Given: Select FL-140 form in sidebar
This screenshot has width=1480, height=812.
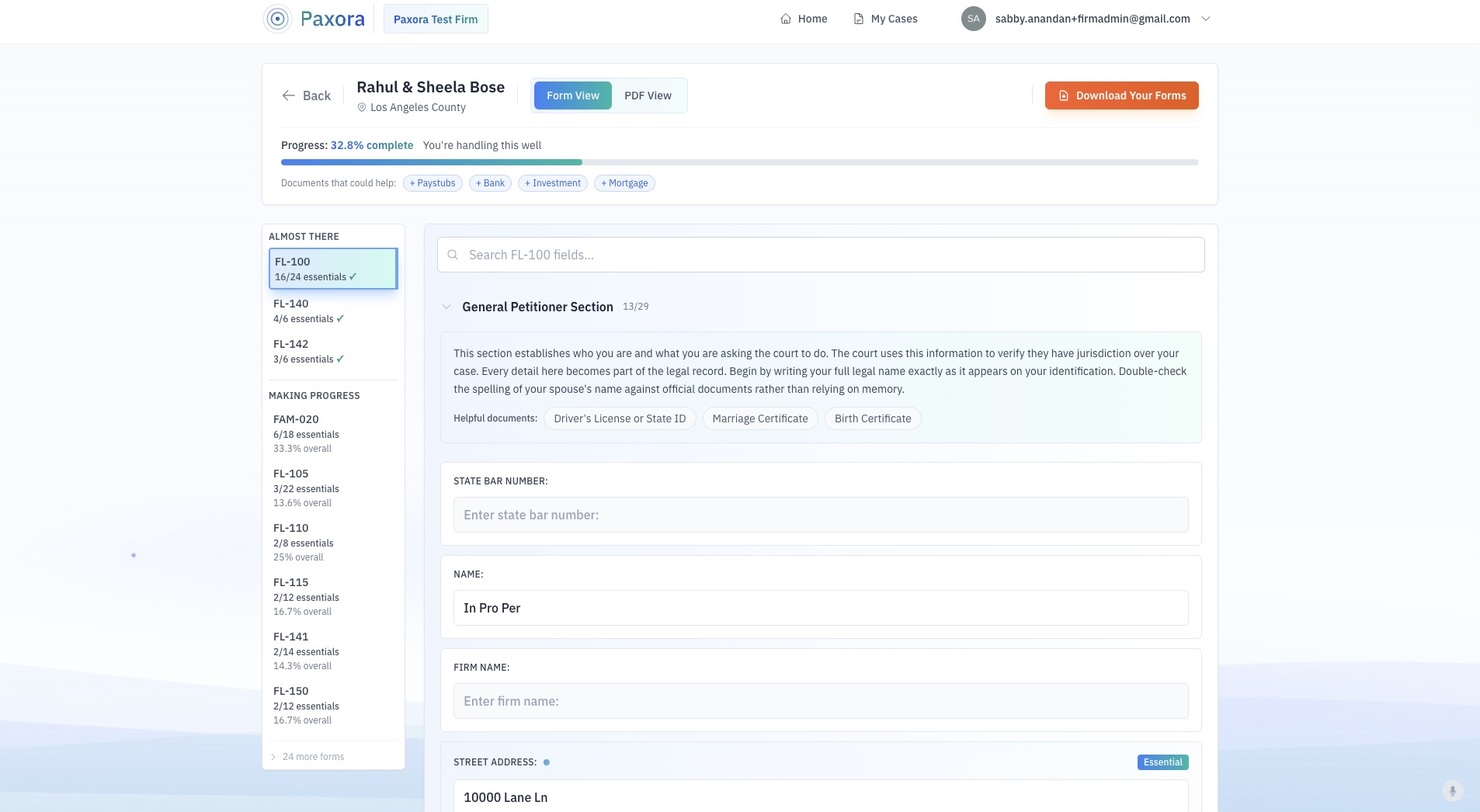Looking at the screenshot, I should [x=332, y=311].
